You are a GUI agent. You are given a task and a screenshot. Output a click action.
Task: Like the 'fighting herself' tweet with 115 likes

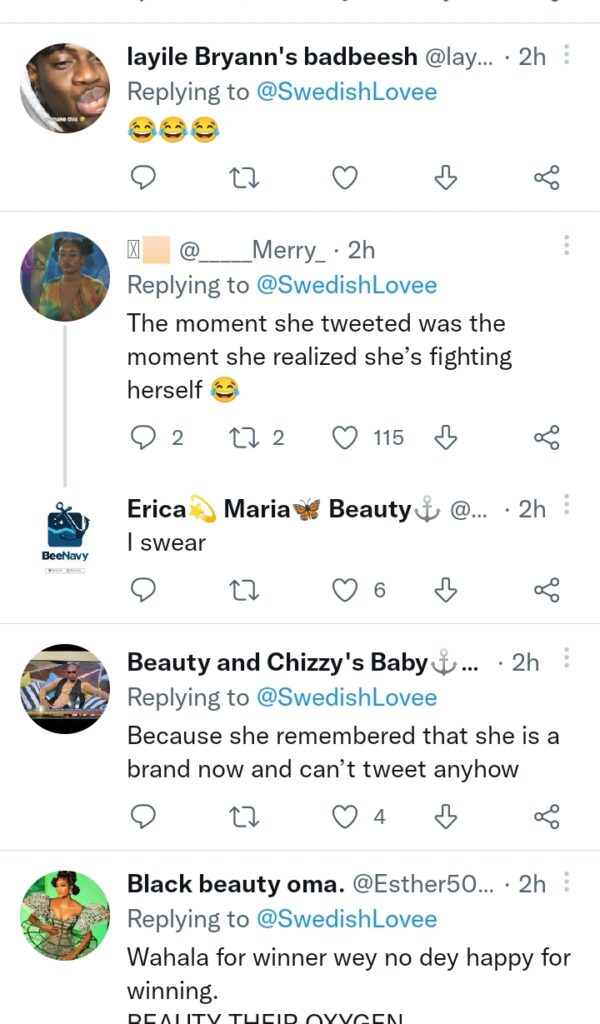coord(345,437)
